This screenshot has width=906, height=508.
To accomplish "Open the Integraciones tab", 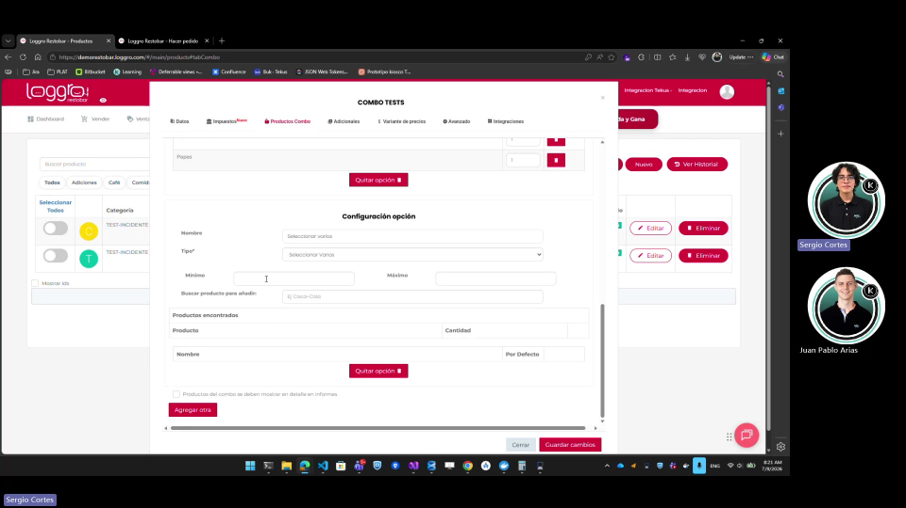I will click(x=506, y=121).
